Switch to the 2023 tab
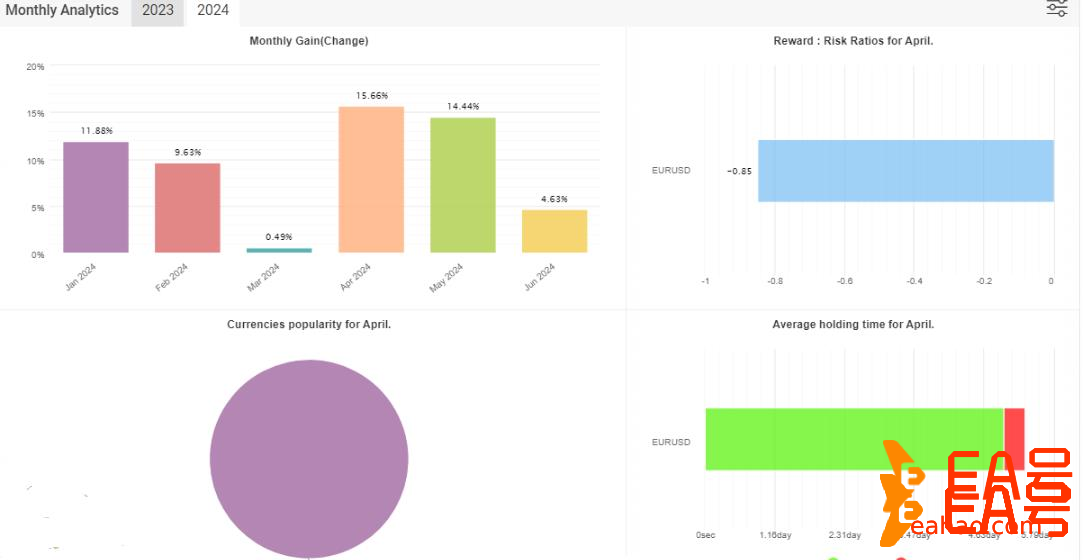The height and width of the screenshot is (560, 1084). (157, 11)
